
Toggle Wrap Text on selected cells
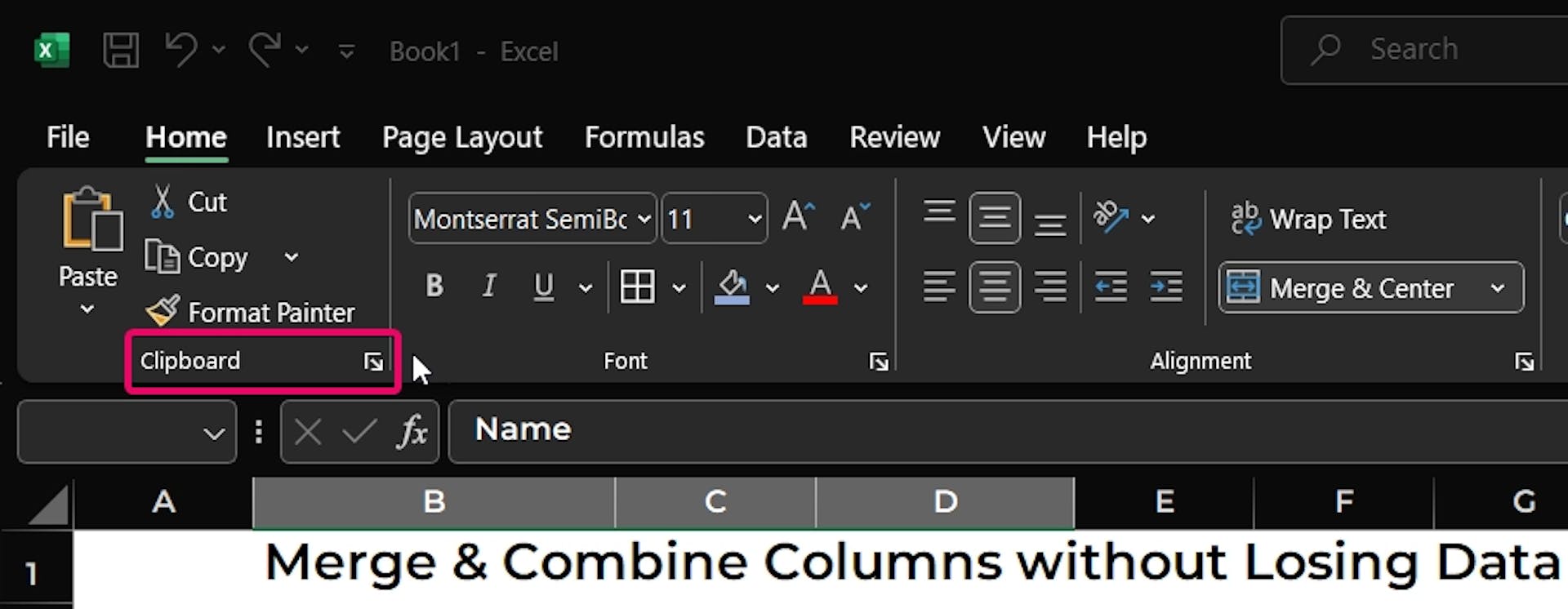coord(1309,219)
